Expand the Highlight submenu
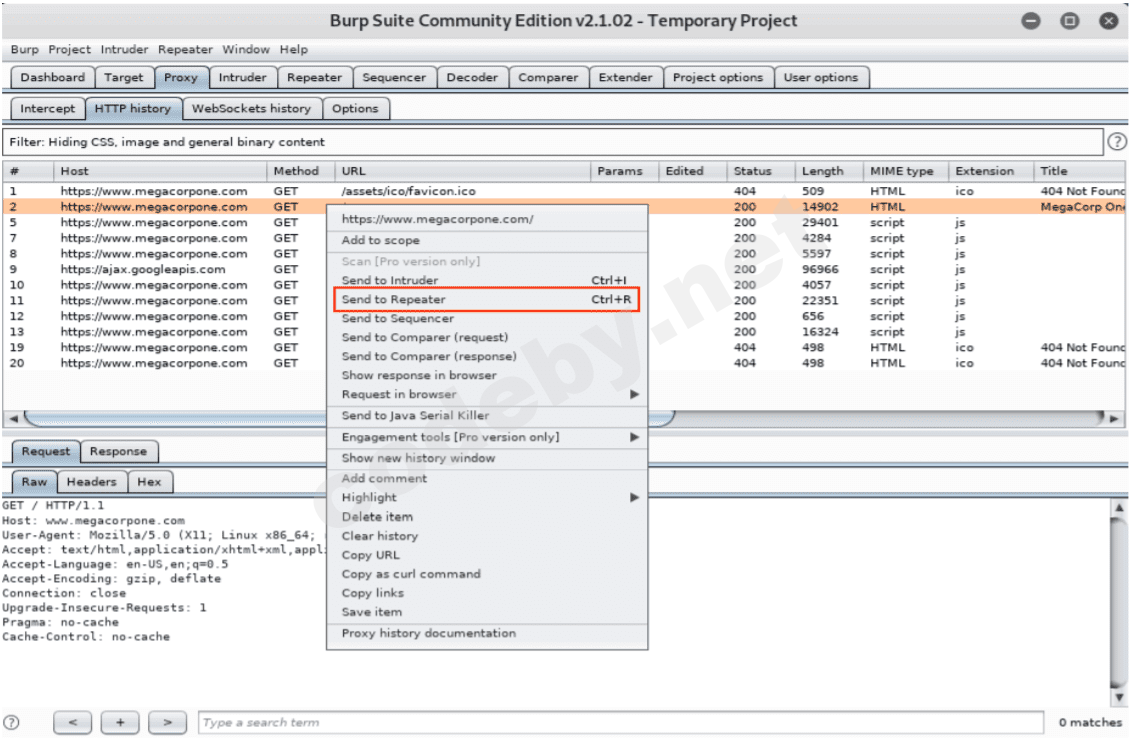The height and width of the screenshot is (742, 1135). (x=634, y=497)
